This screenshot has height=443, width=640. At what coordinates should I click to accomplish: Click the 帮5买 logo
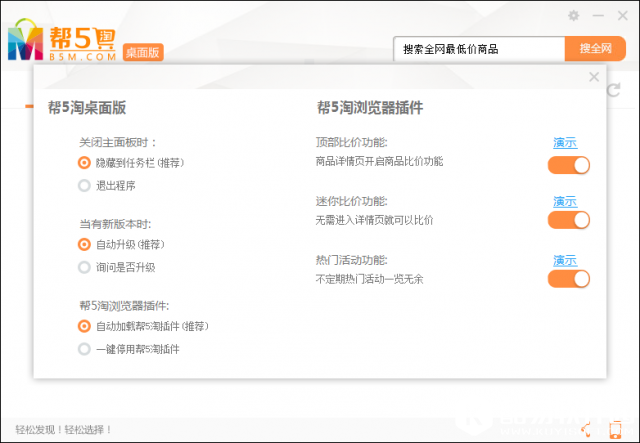pyautogui.click(x=62, y=40)
